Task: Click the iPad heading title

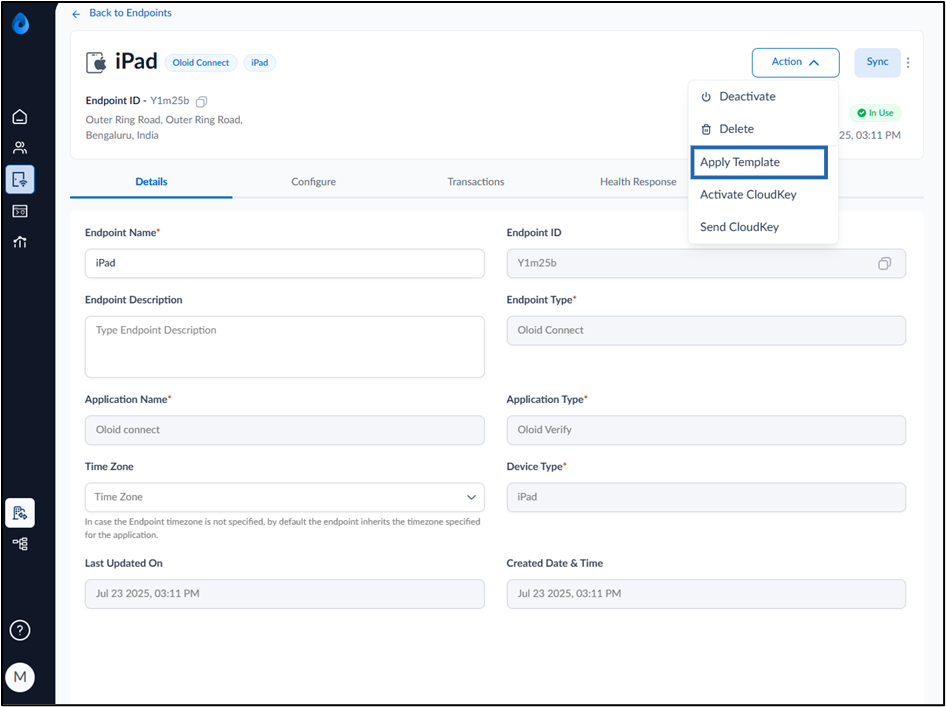Action: pos(136,62)
